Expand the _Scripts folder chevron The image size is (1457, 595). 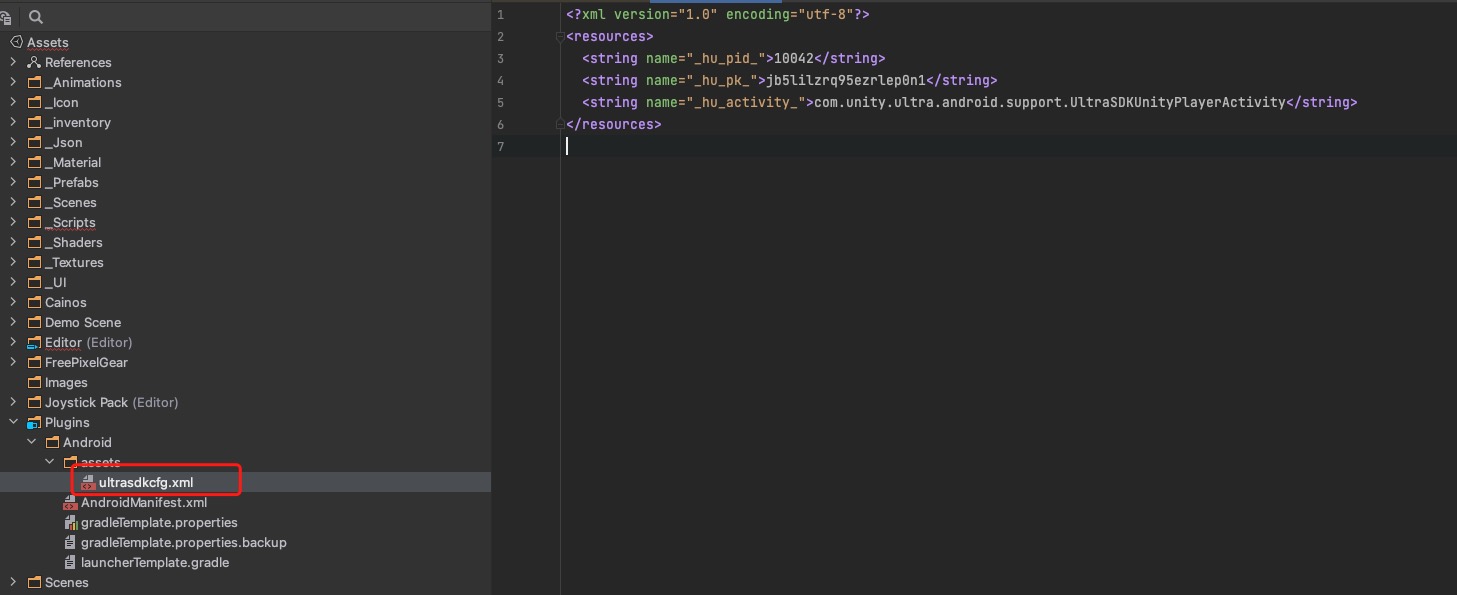click(x=13, y=222)
